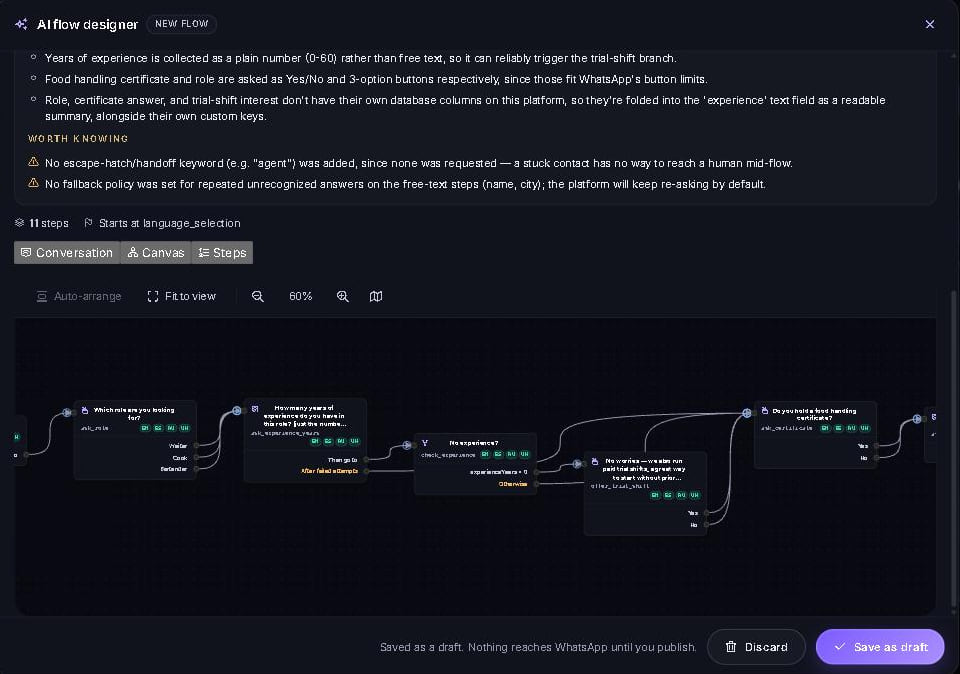960x674 pixels.
Task: Click the branch icon on the 'No experience?' node
Action: click(x=425, y=443)
